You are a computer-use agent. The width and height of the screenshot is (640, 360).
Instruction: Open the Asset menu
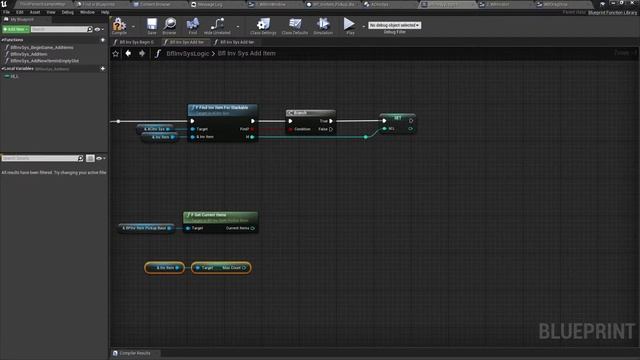(x=35, y=12)
